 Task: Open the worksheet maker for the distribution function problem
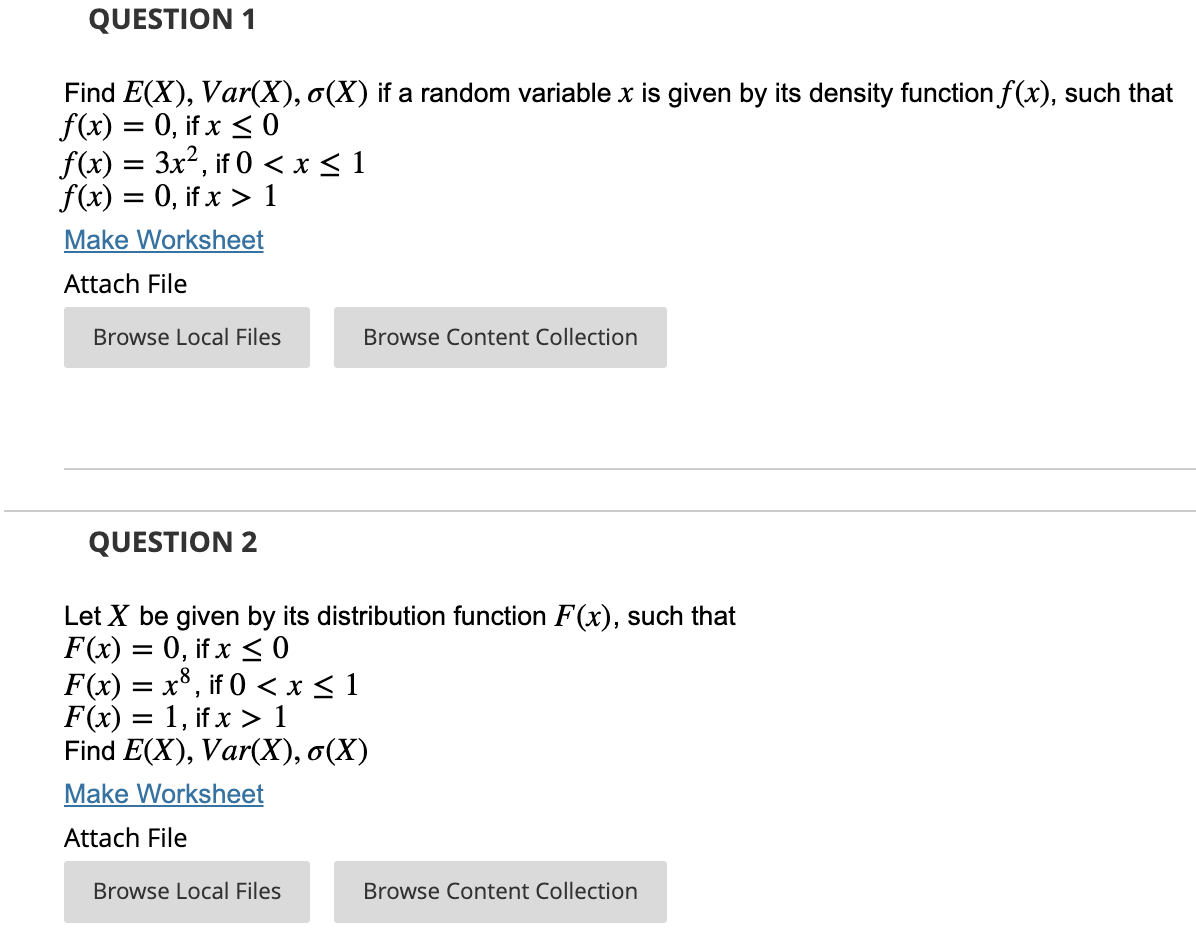[x=163, y=794]
